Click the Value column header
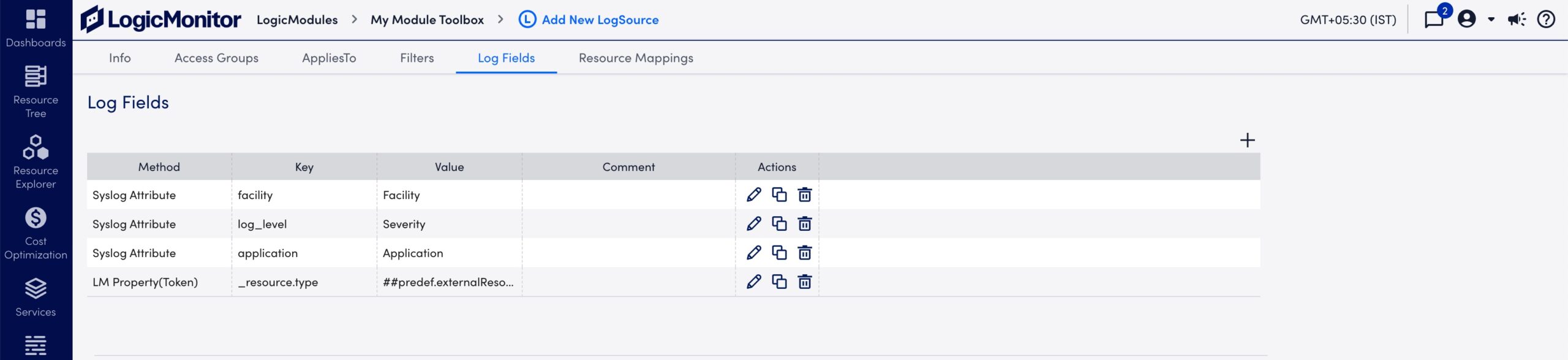This screenshot has height=360, width=1568. (x=449, y=167)
